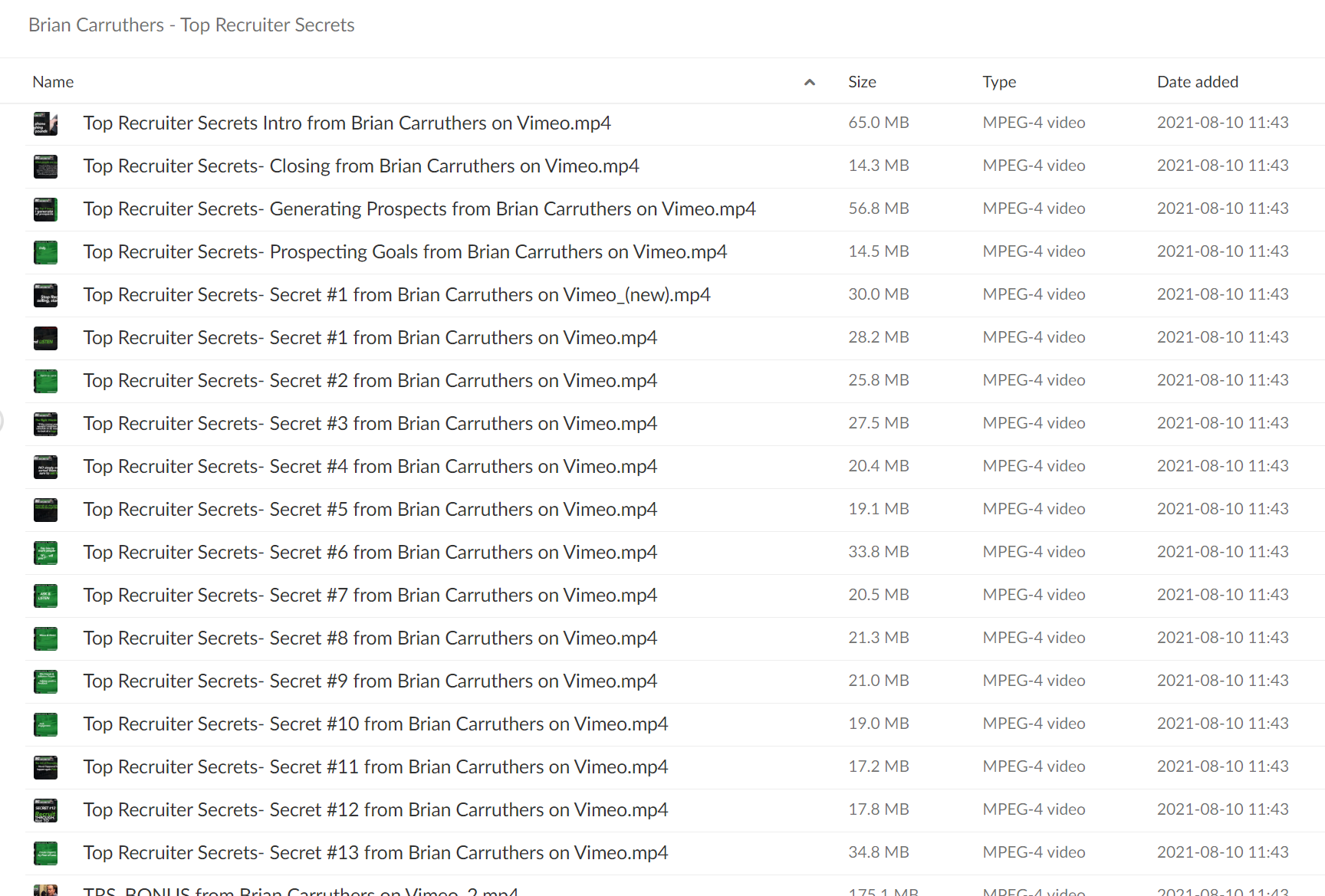Open the Secret #10 file name

coord(375,724)
